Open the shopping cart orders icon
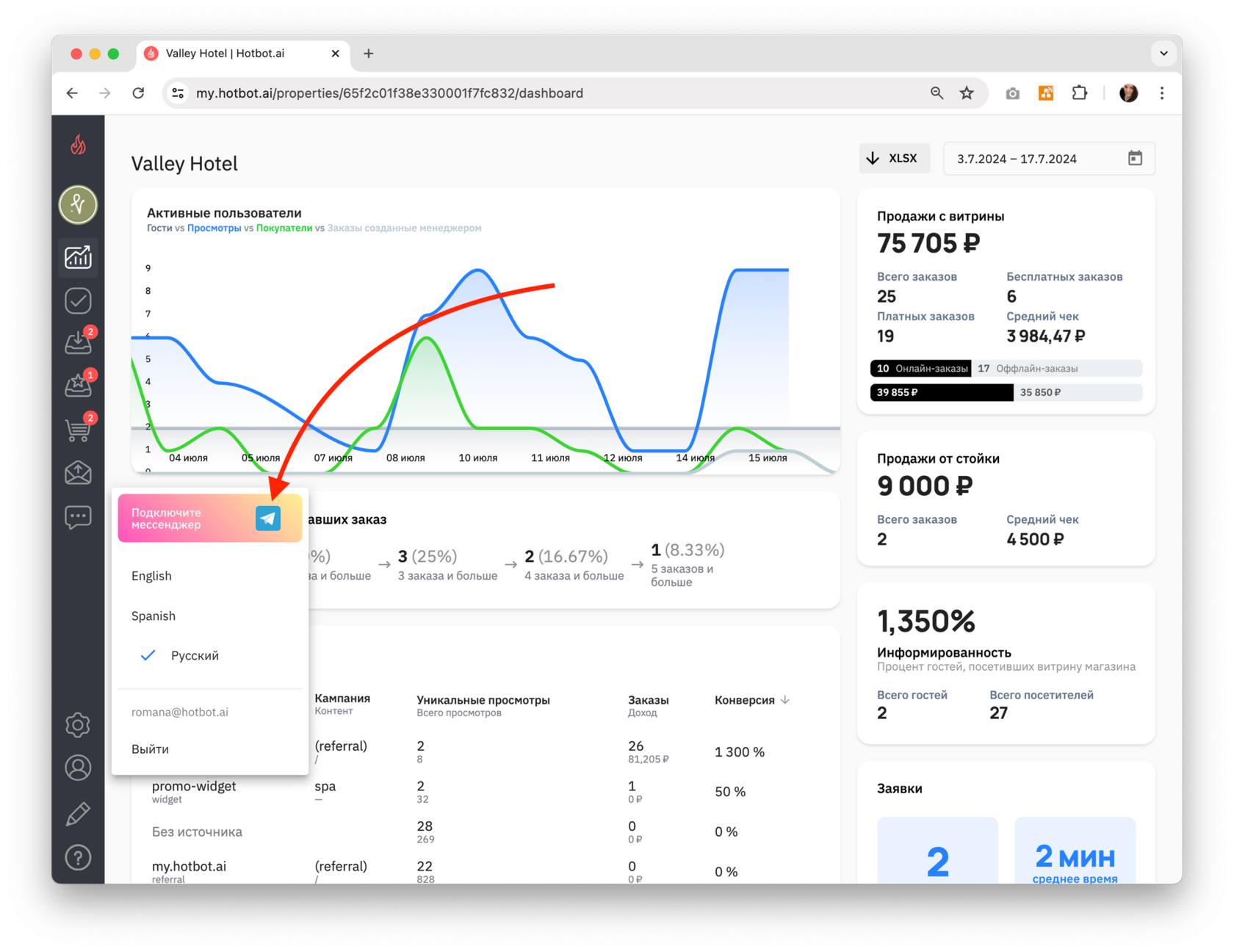Viewport: 1234px width, 952px height. pos(78,428)
